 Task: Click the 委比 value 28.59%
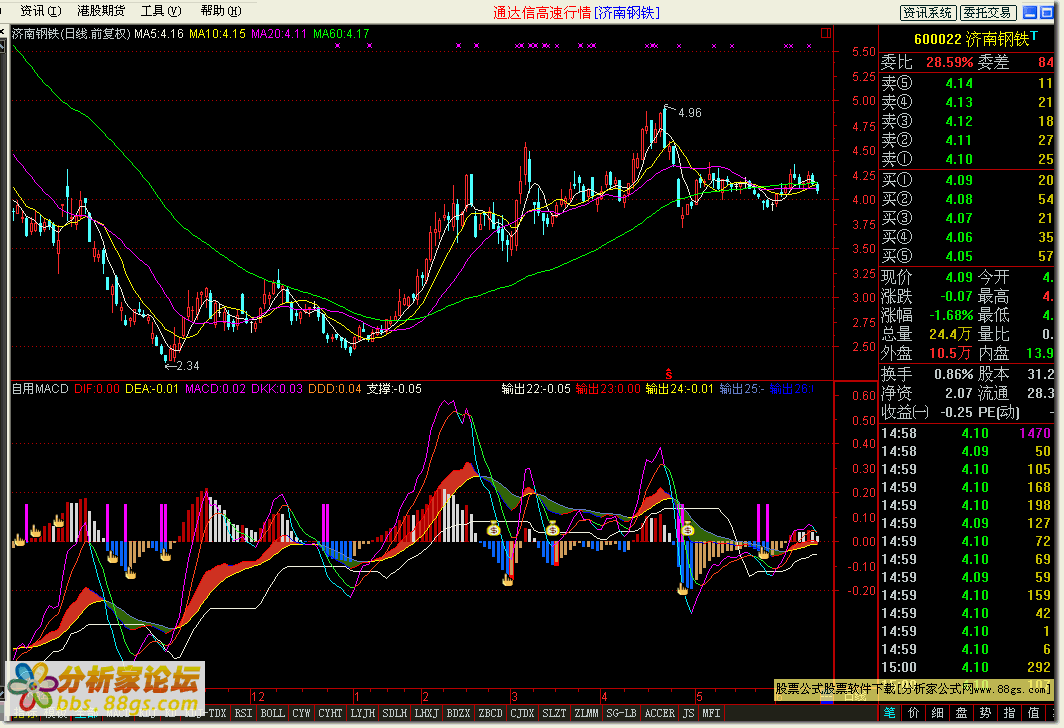pos(949,62)
